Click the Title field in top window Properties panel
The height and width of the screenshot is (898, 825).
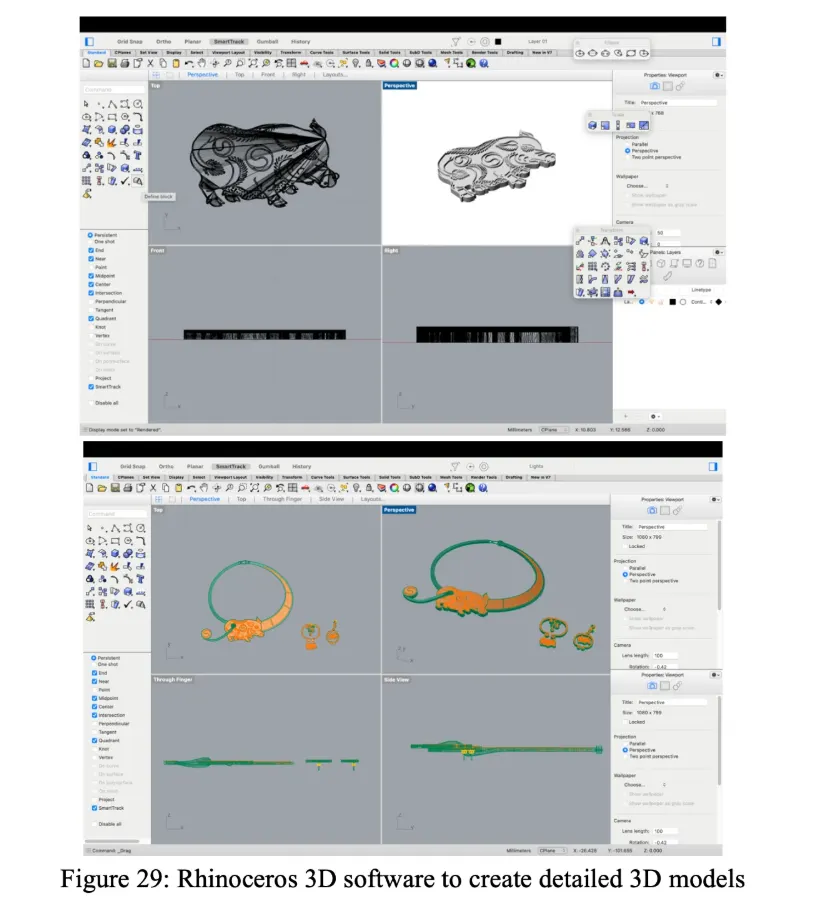pos(678,103)
